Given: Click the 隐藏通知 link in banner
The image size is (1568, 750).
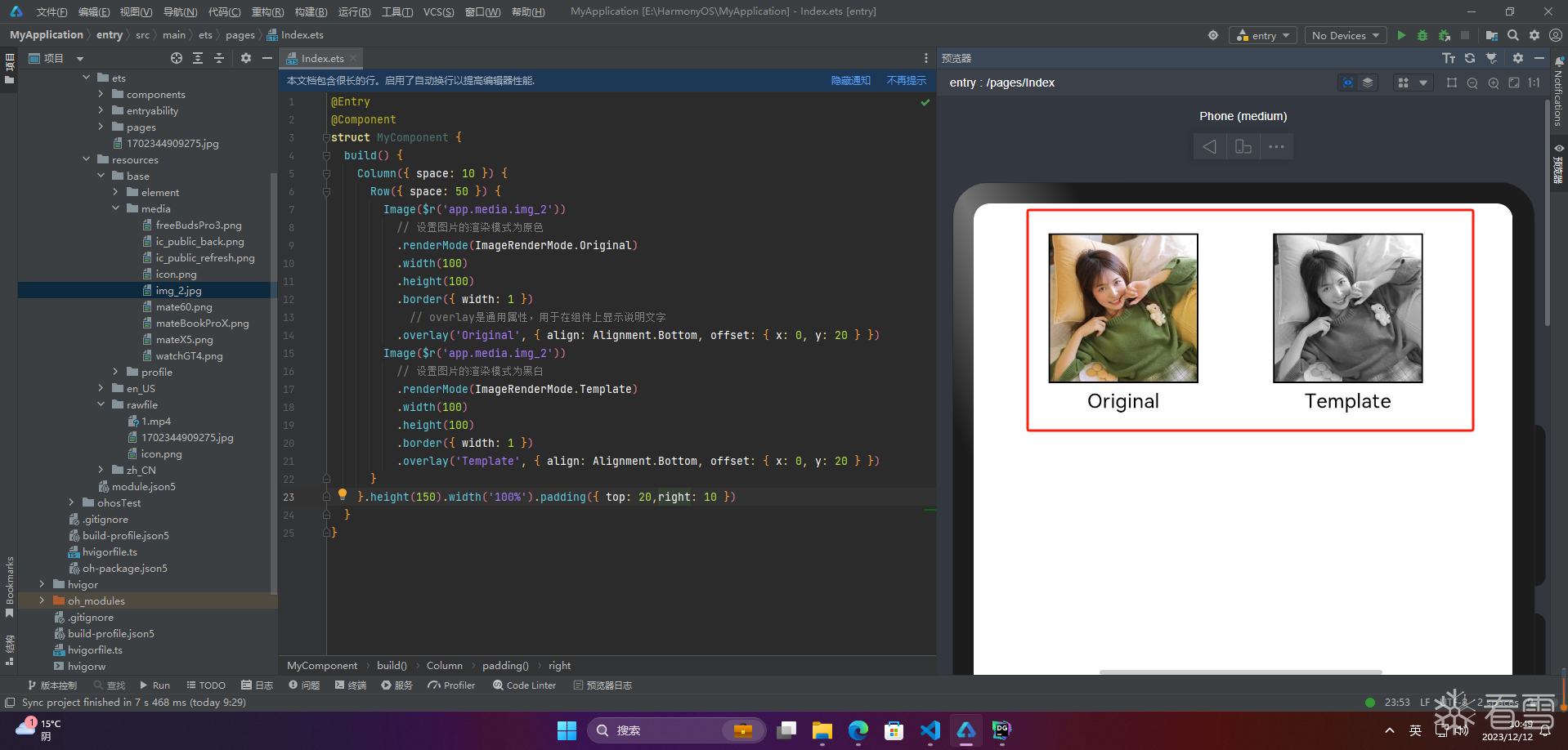Looking at the screenshot, I should point(850,81).
